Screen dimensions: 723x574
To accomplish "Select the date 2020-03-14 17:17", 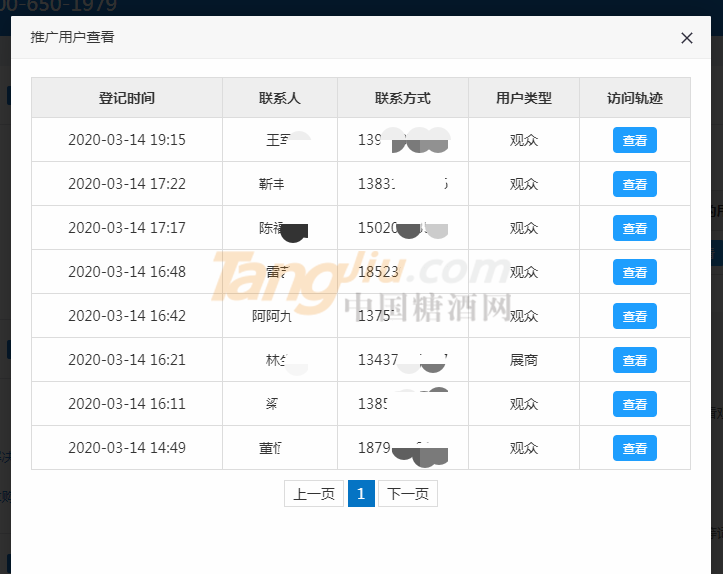I will (127, 228).
